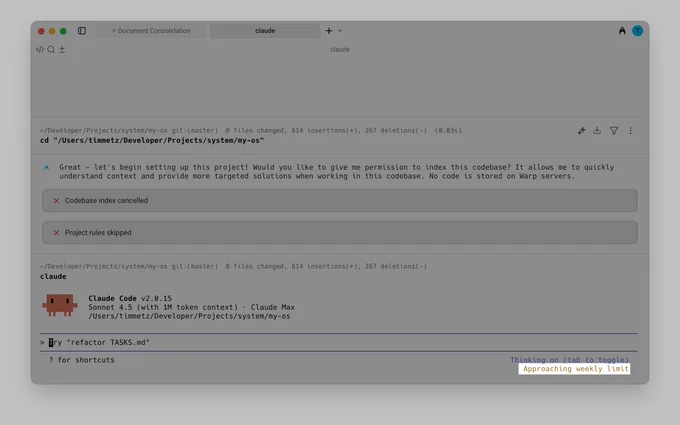Click the '? for shortcuts' hint
This screenshot has height=425, width=680.
tap(82, 360)
